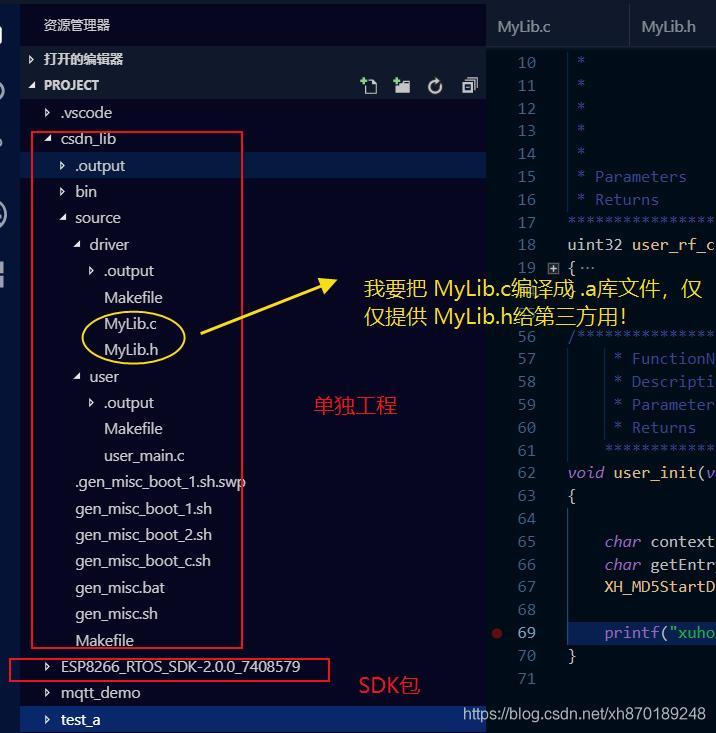Open gen_misc.sh file
Screen dimensions: 716x733
pos(116,614)
